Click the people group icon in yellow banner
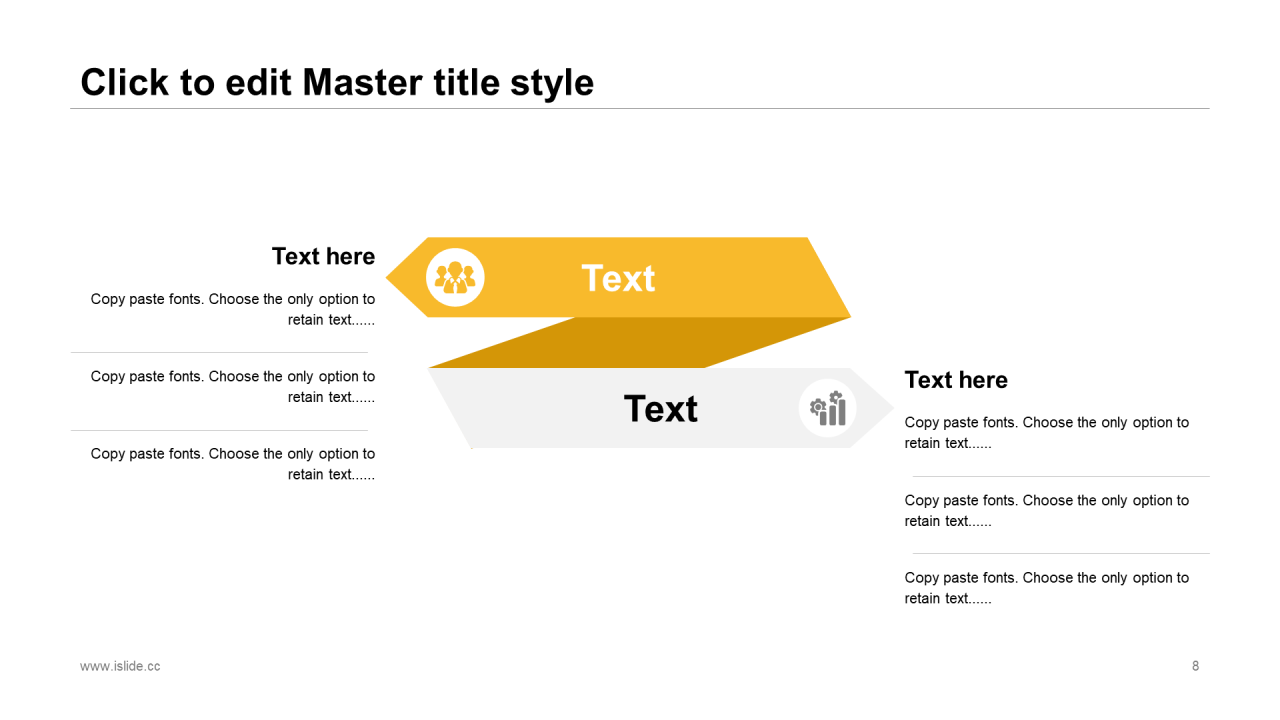 pyautogui.click(x=455, y=277)
